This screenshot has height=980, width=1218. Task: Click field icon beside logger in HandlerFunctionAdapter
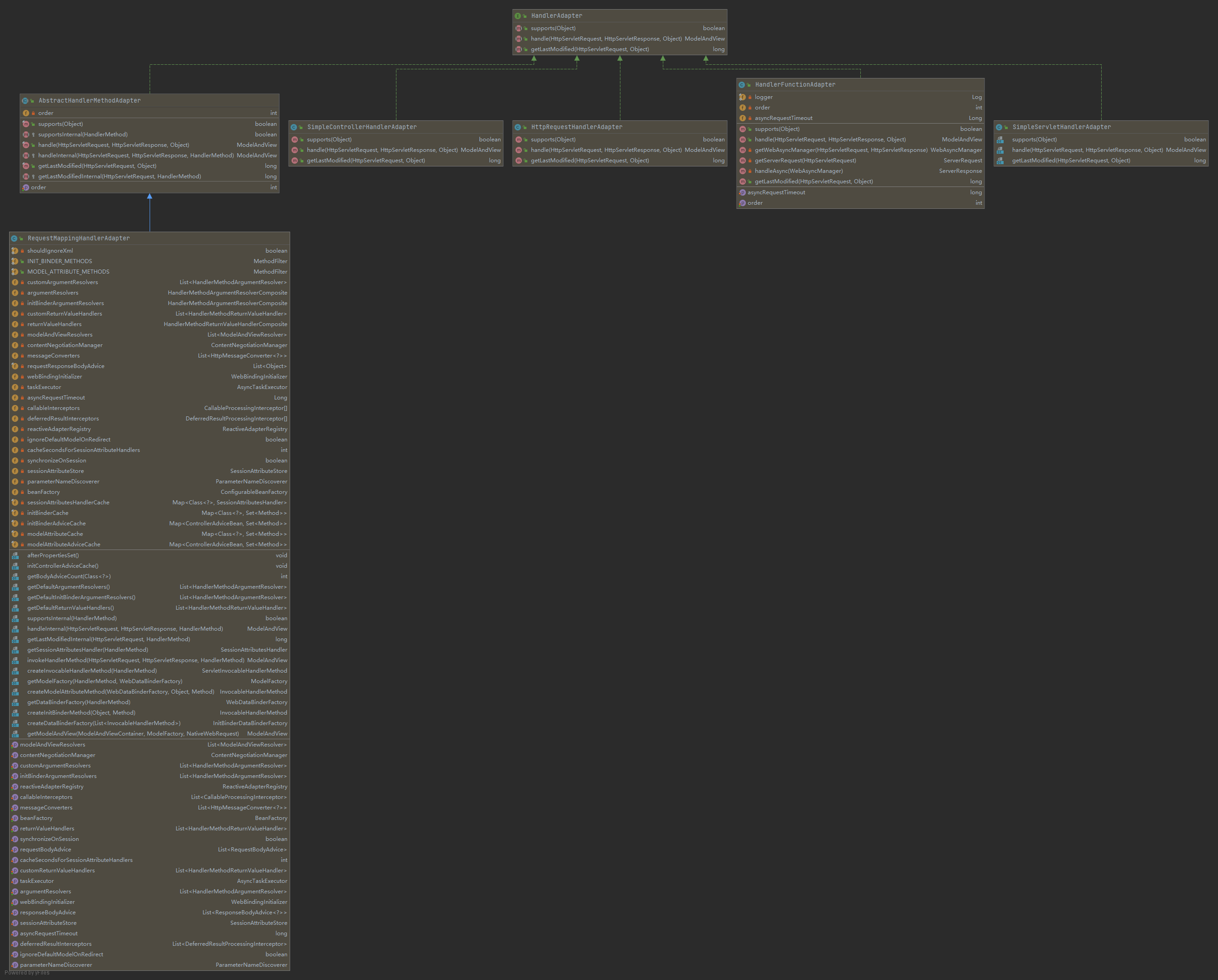coord(742,97)
